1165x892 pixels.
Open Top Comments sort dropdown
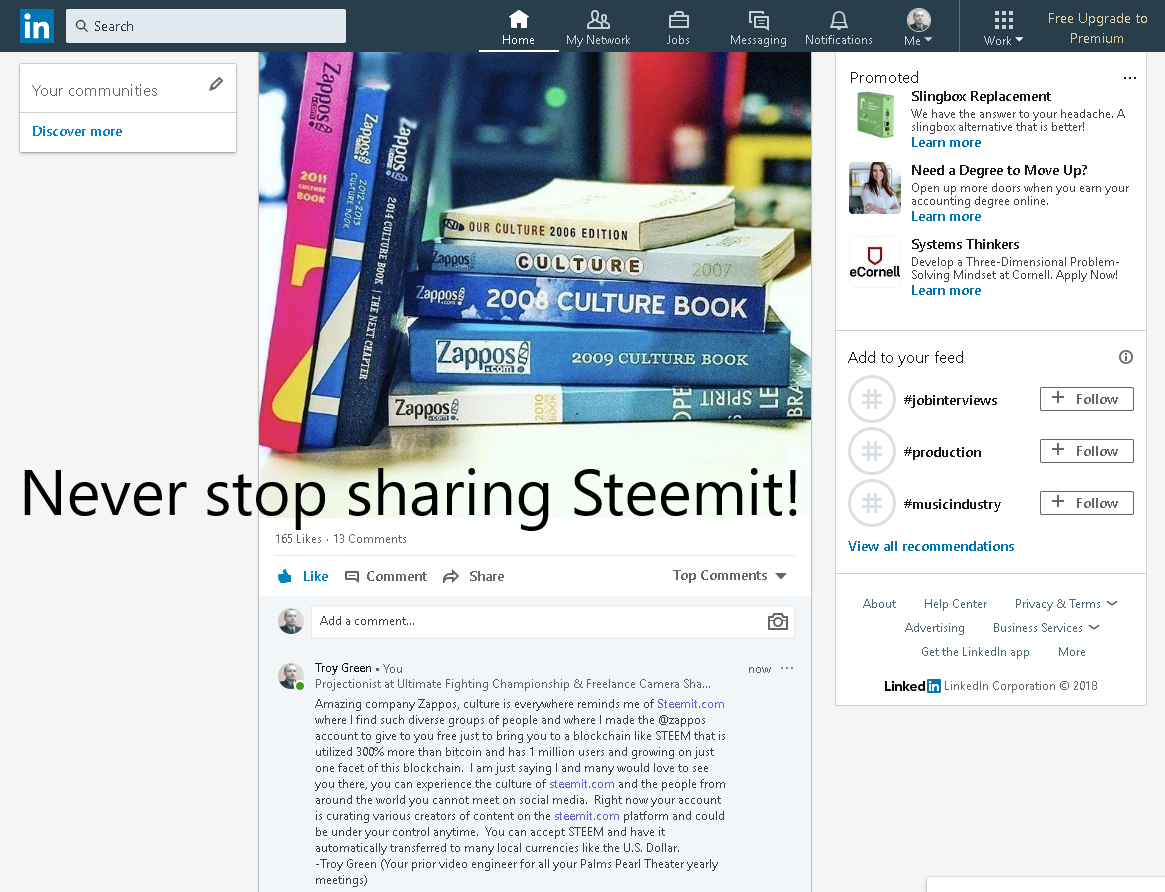point(730,576)
